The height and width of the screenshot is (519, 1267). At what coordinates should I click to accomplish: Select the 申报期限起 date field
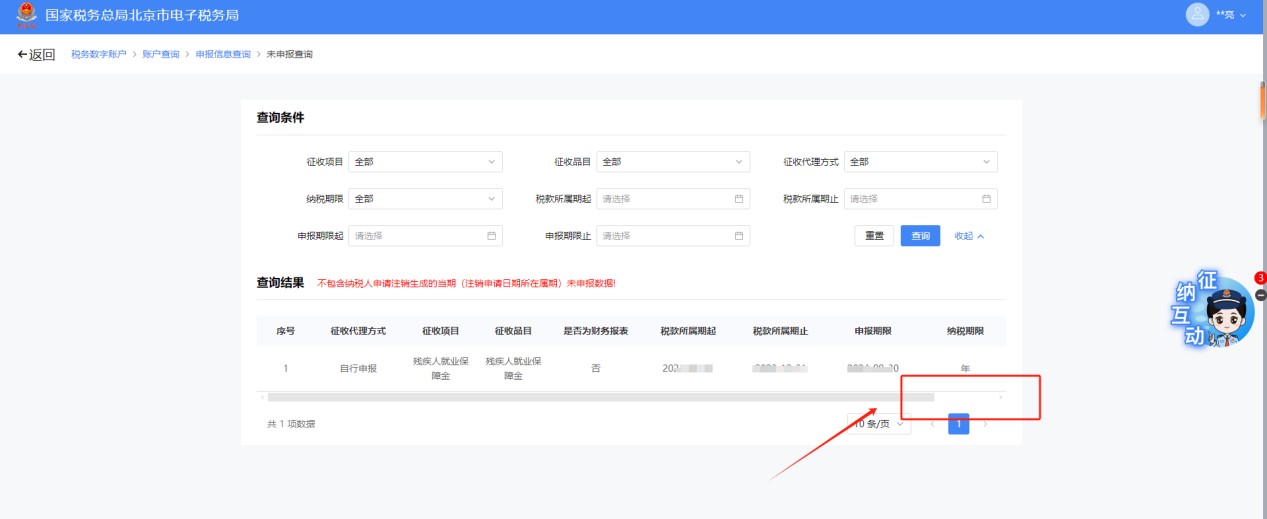pyautogui.click(x=425, y=236)
